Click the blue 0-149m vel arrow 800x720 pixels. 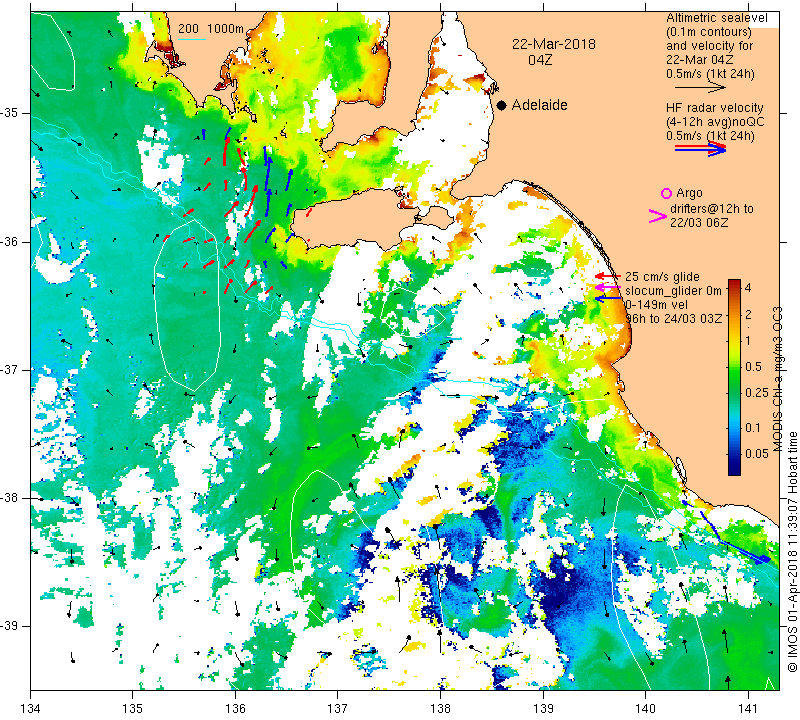point(608,298)
